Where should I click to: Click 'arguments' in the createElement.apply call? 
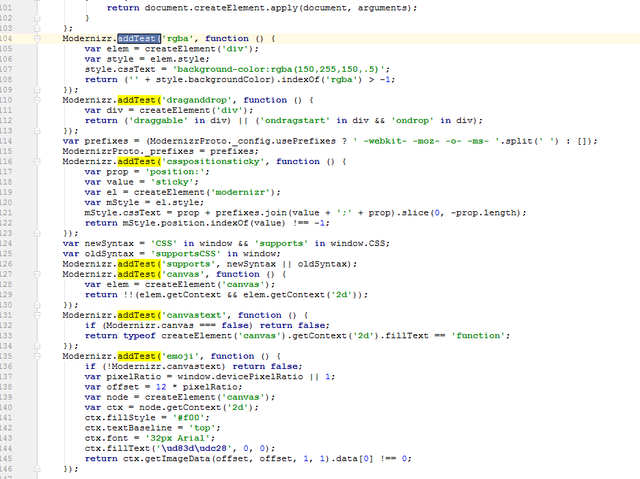tap(382, 8)
